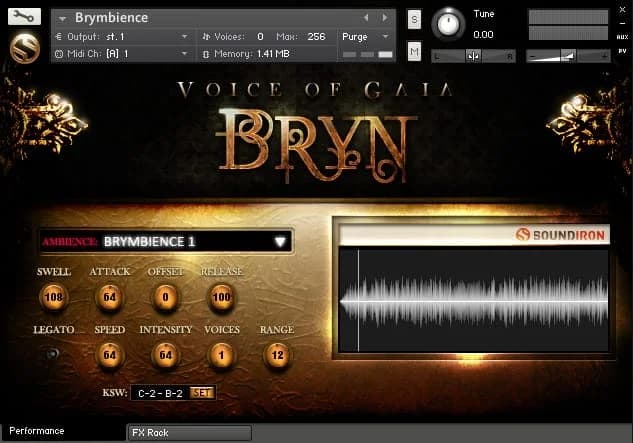Toggle the Legato switch

click(52, 354)
